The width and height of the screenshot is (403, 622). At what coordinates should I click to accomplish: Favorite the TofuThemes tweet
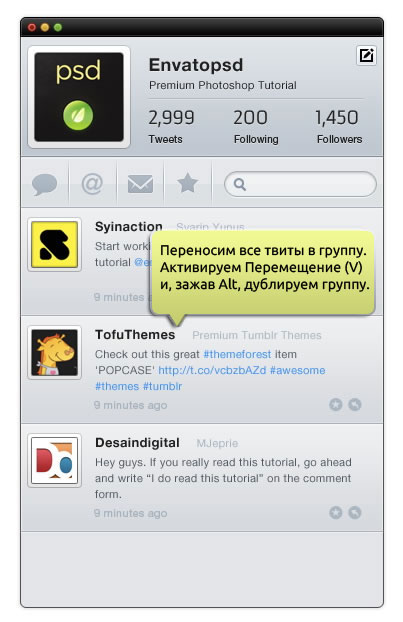[336, 405]
